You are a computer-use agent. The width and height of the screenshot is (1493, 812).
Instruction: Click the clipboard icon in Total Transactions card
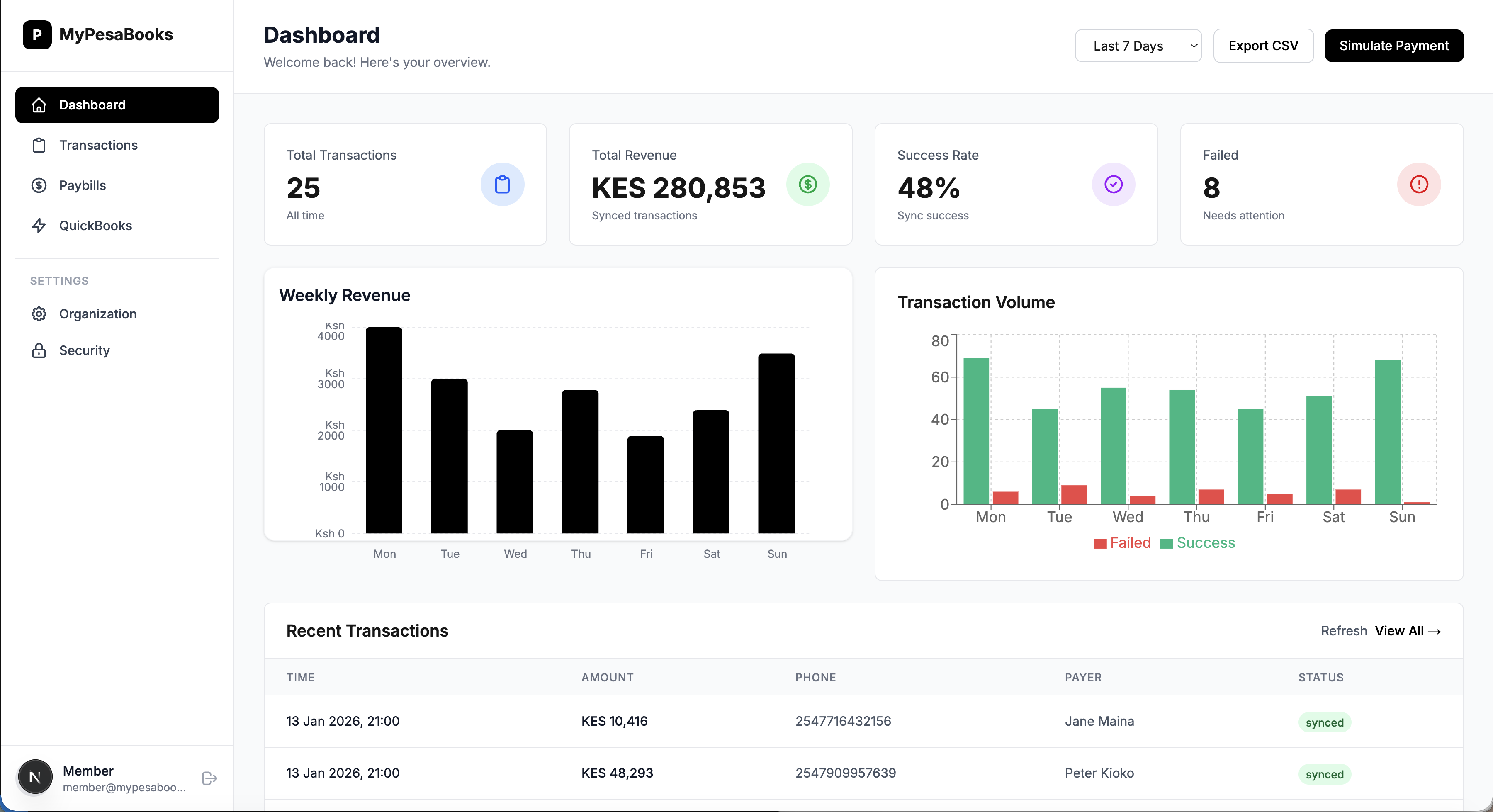coord(502,184)
